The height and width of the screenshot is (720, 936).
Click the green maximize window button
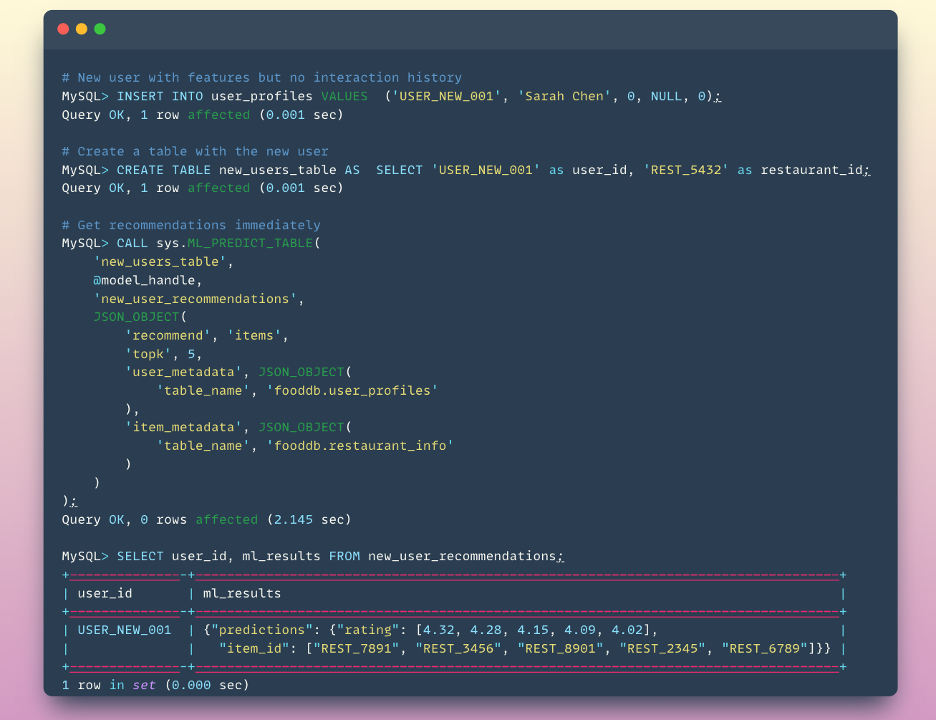[100, 29]
